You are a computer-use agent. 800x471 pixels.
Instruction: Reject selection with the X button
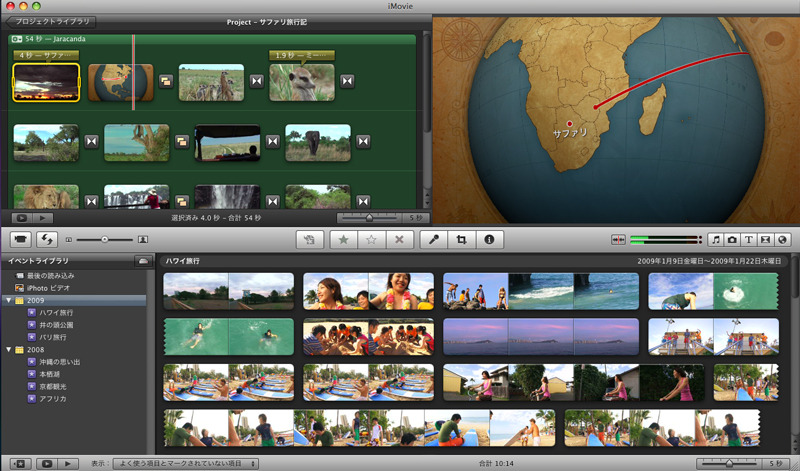point(399,239)
